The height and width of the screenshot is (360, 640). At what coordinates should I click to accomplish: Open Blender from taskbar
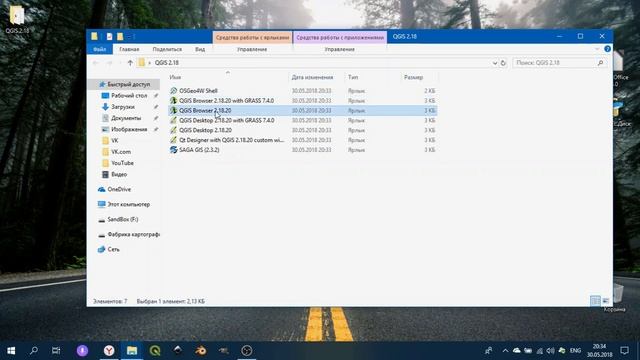coord(200,351)
